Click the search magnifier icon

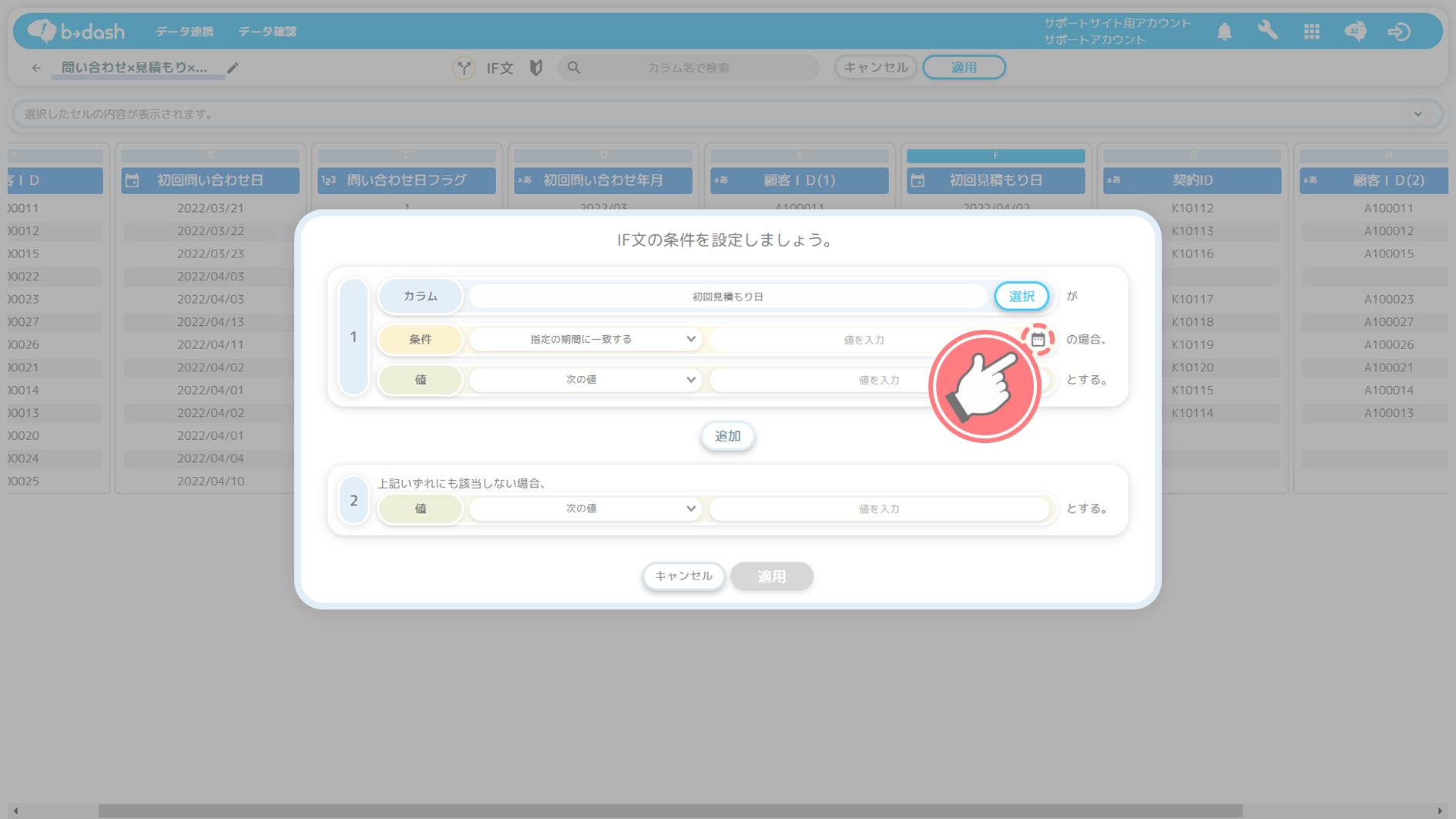574,68
